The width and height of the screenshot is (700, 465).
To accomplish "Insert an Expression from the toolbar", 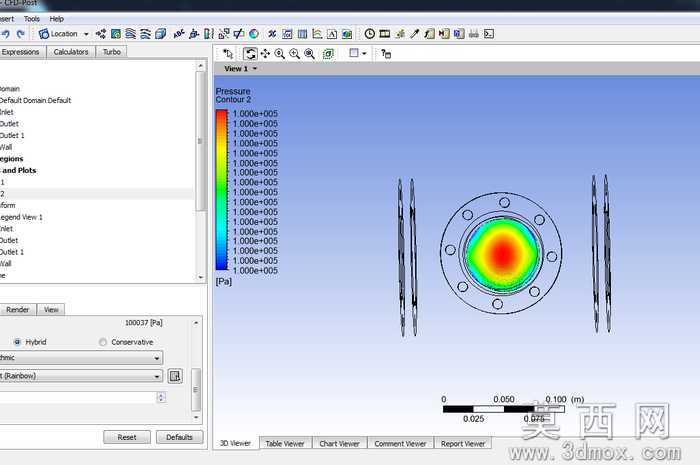I will pos(287,34).
